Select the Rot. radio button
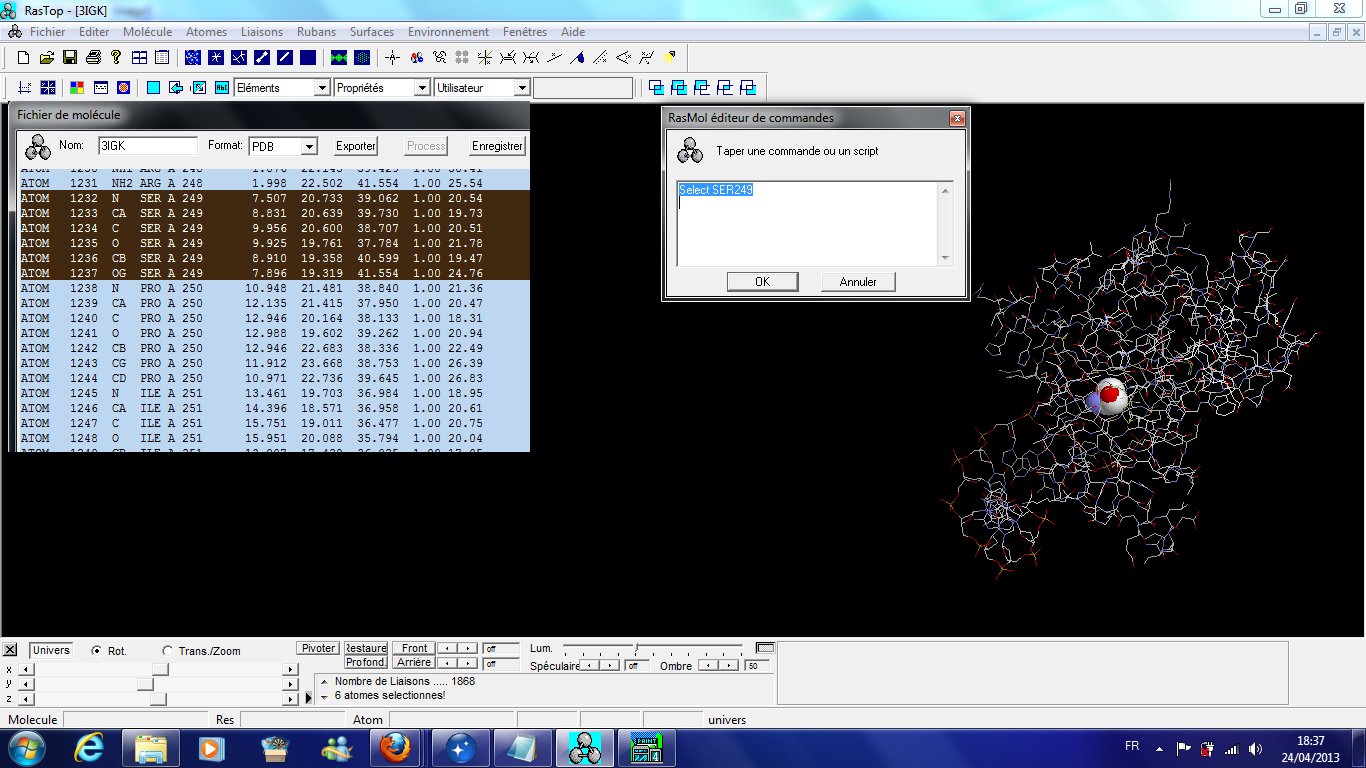The height and width of the screenshot is (768, 1366). [97, 651]
